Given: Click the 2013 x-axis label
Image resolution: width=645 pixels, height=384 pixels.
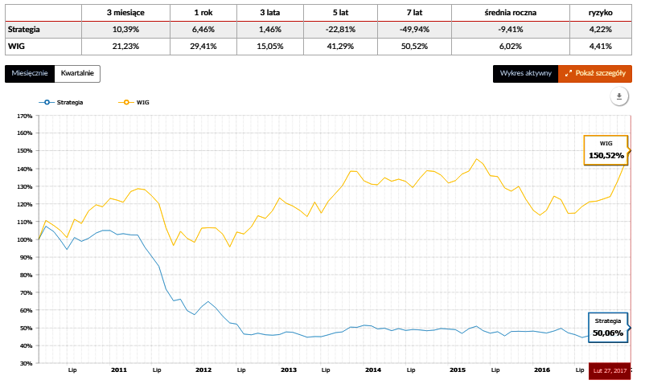Looking at the screenshot, I should point(288,370).
